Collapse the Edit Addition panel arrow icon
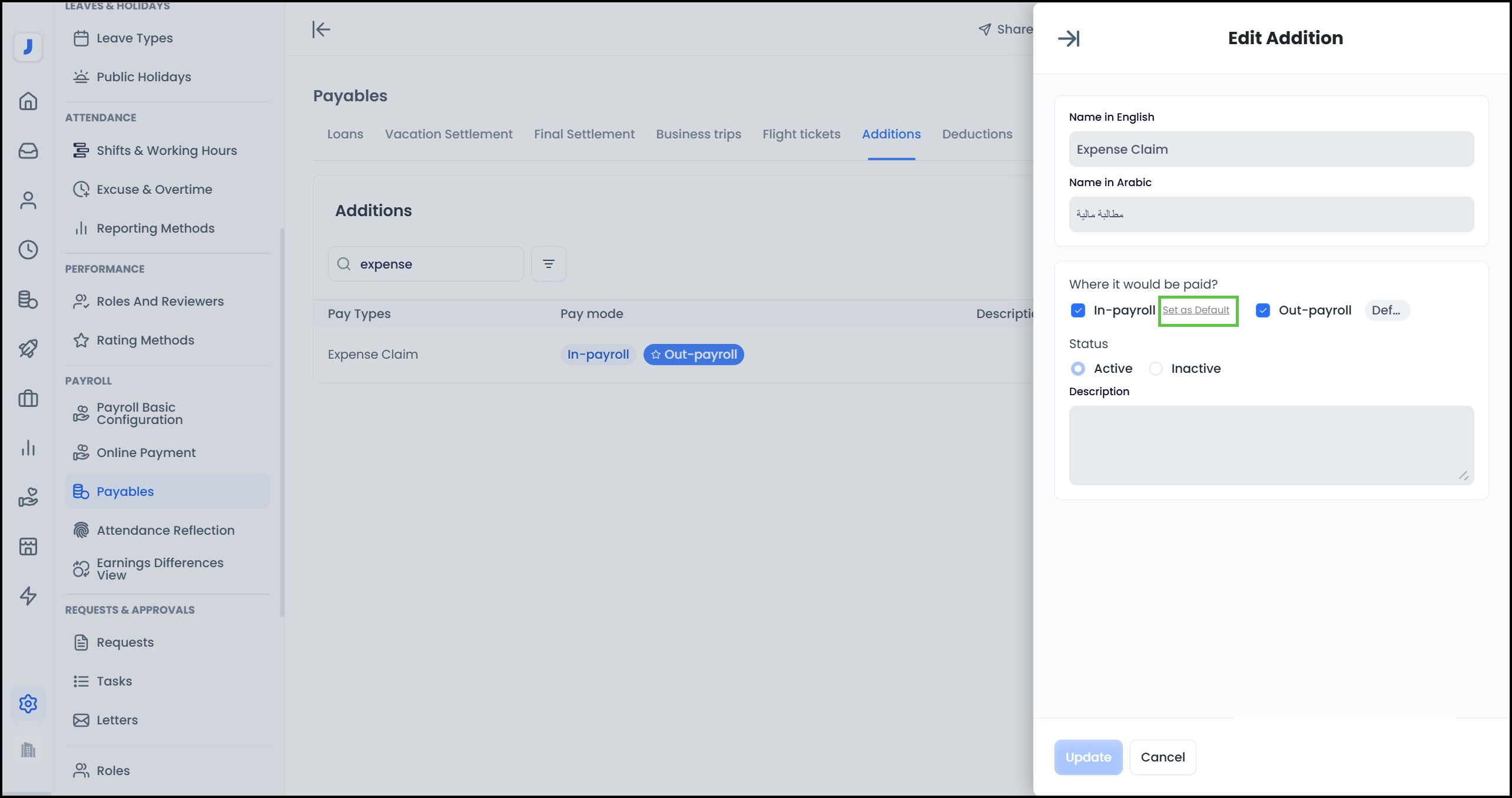This screenshot has height=798, width=1512. point(1068,39)
